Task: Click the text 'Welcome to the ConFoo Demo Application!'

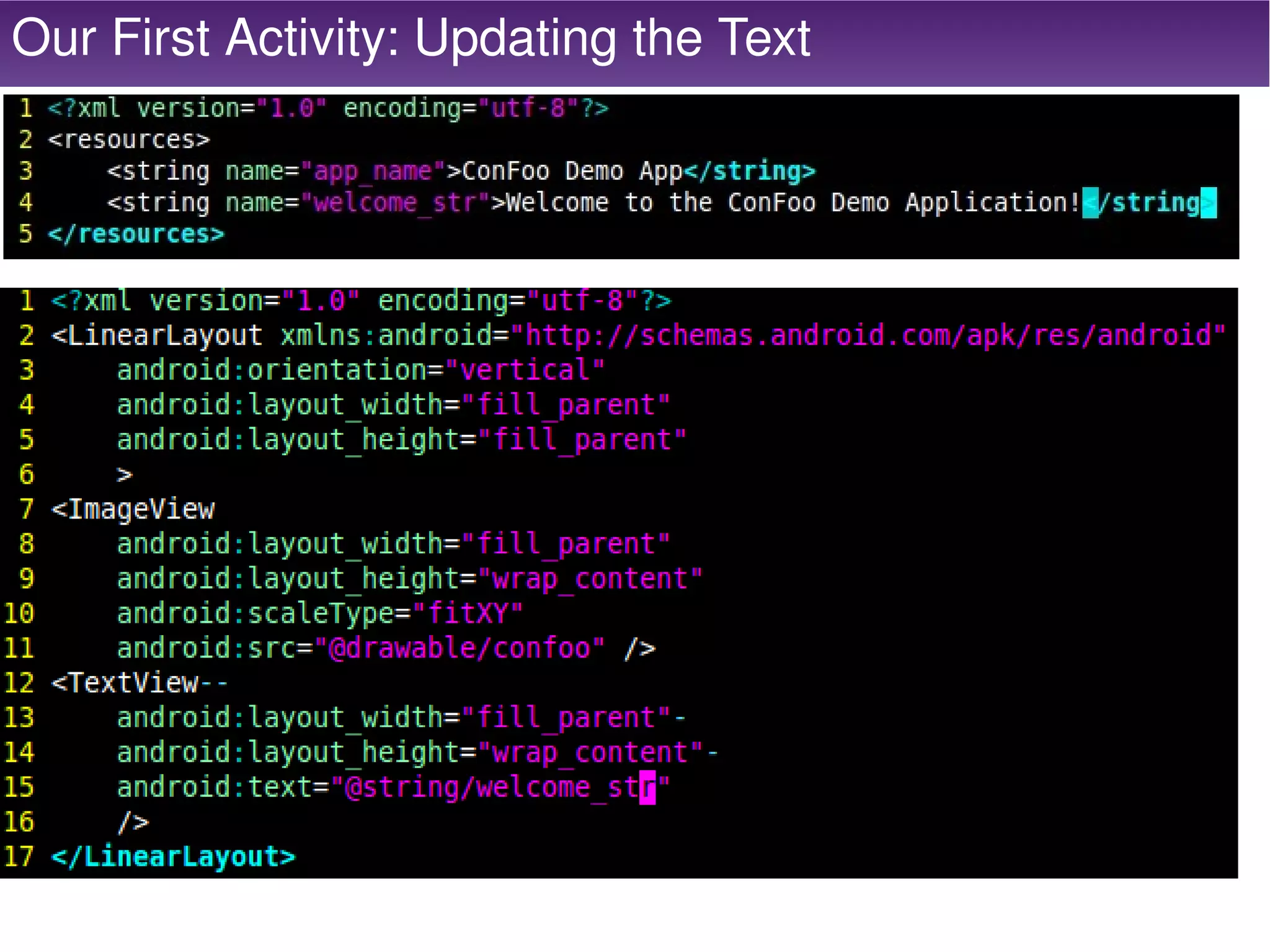Action: tap(793, 203)
